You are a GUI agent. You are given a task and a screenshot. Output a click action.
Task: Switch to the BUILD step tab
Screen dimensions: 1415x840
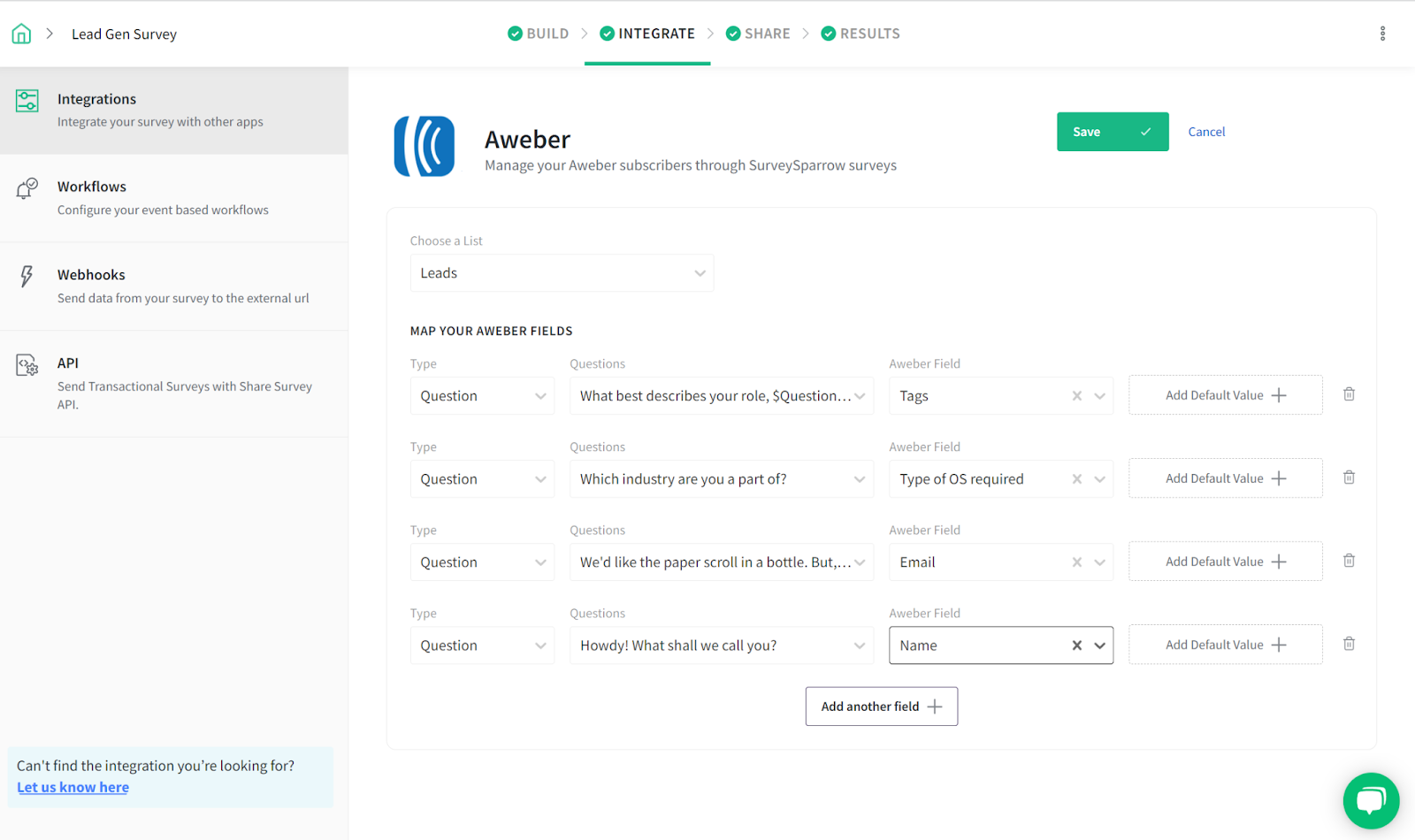(x=539, y=34)
